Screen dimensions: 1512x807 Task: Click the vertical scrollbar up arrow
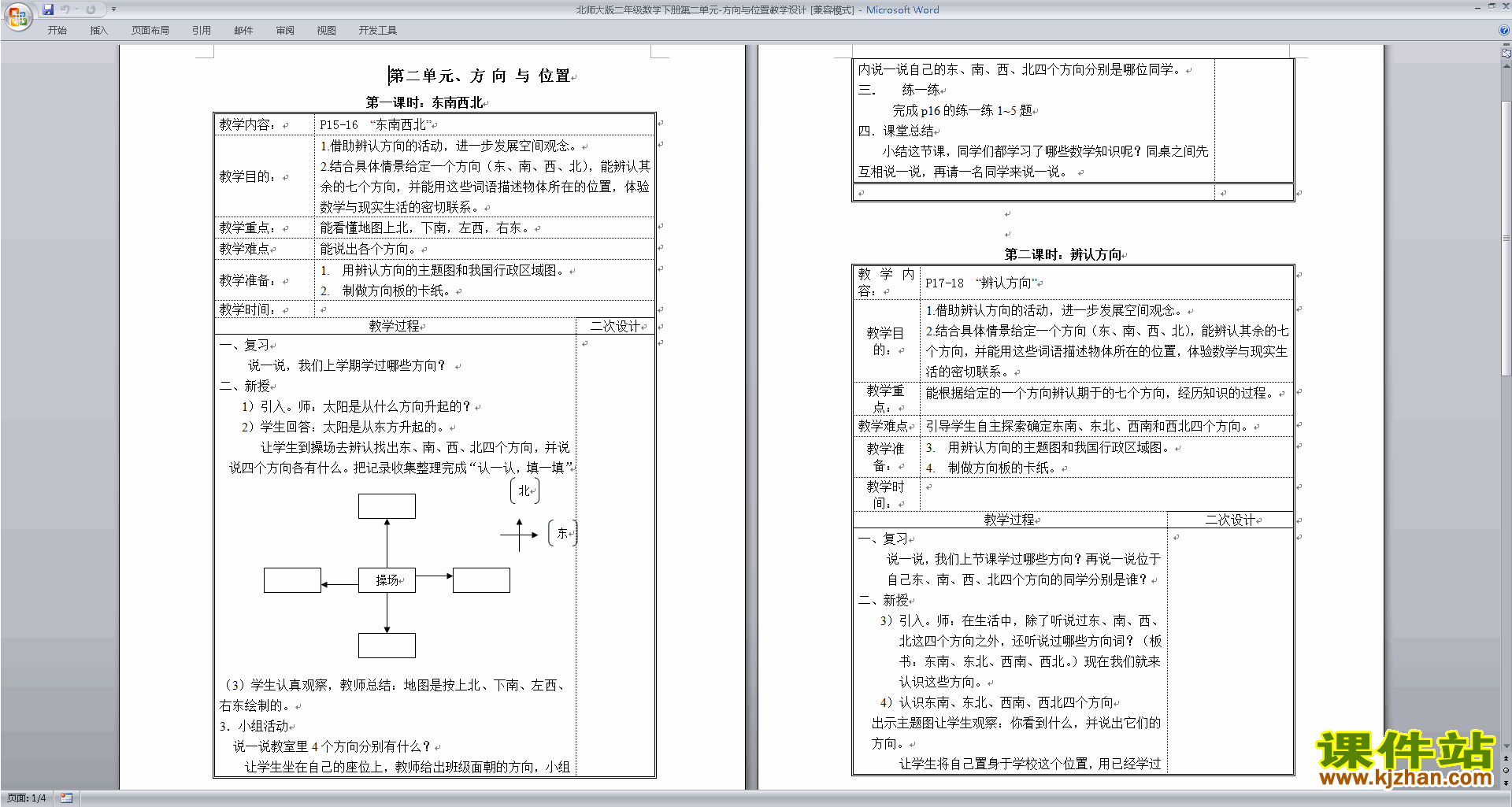[x=1506, y=65]
